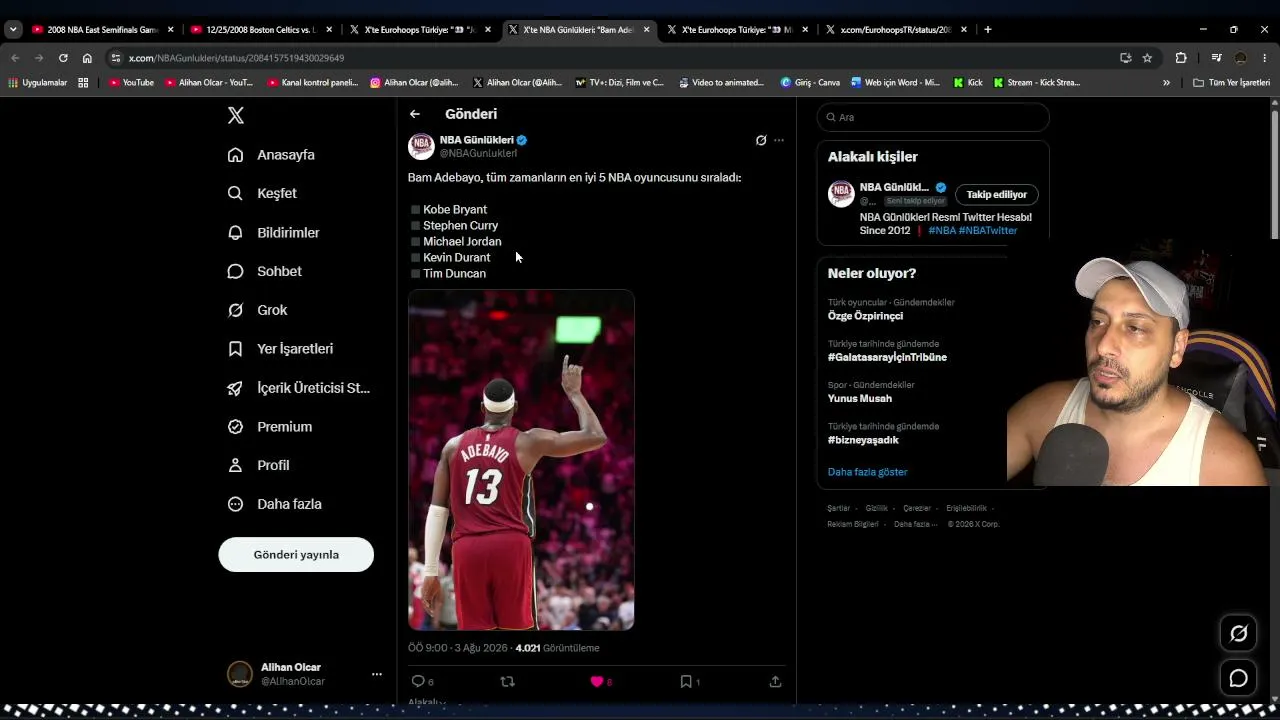Switch to 2008 NBA East Semifinals tab

tap(104, 30)
